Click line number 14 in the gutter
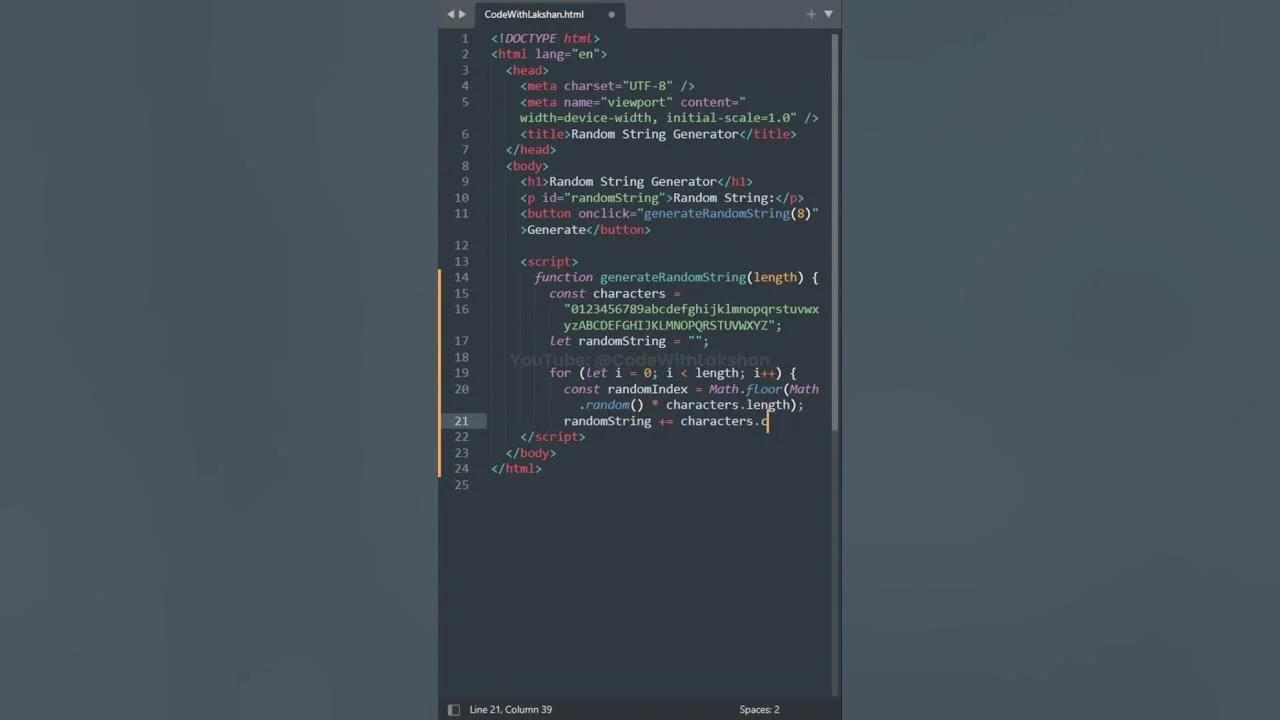 (x=461, y=277)
